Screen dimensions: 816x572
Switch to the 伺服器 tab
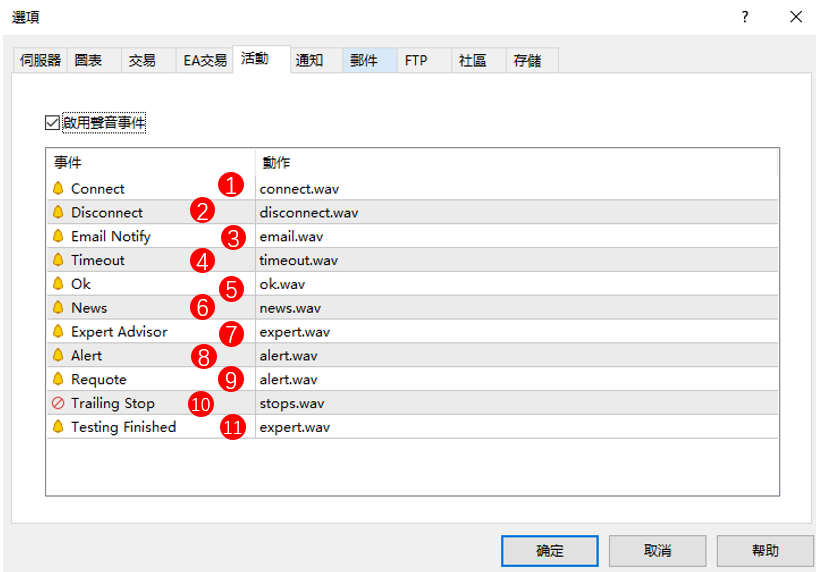pyautogui.click(x=40, y=60)
